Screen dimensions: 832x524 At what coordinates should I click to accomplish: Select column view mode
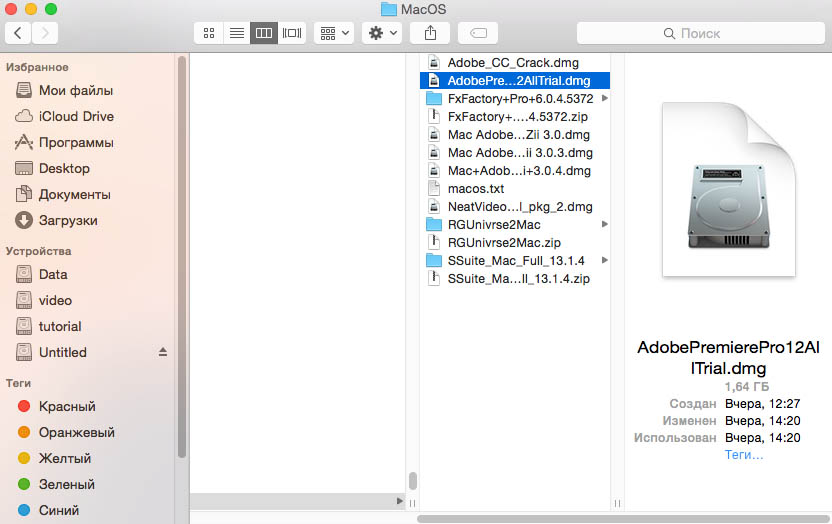tap(264, 33)
